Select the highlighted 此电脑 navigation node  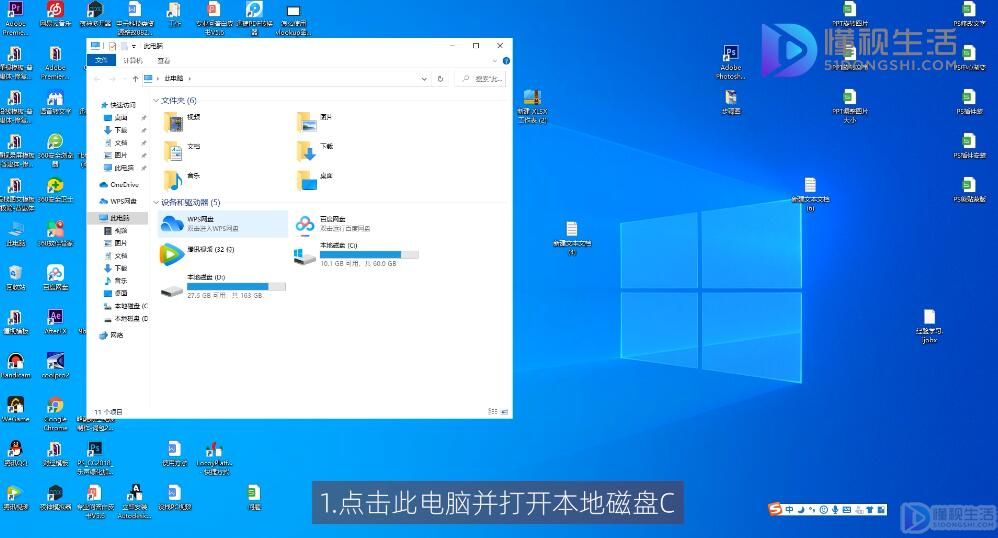[118, 218]
